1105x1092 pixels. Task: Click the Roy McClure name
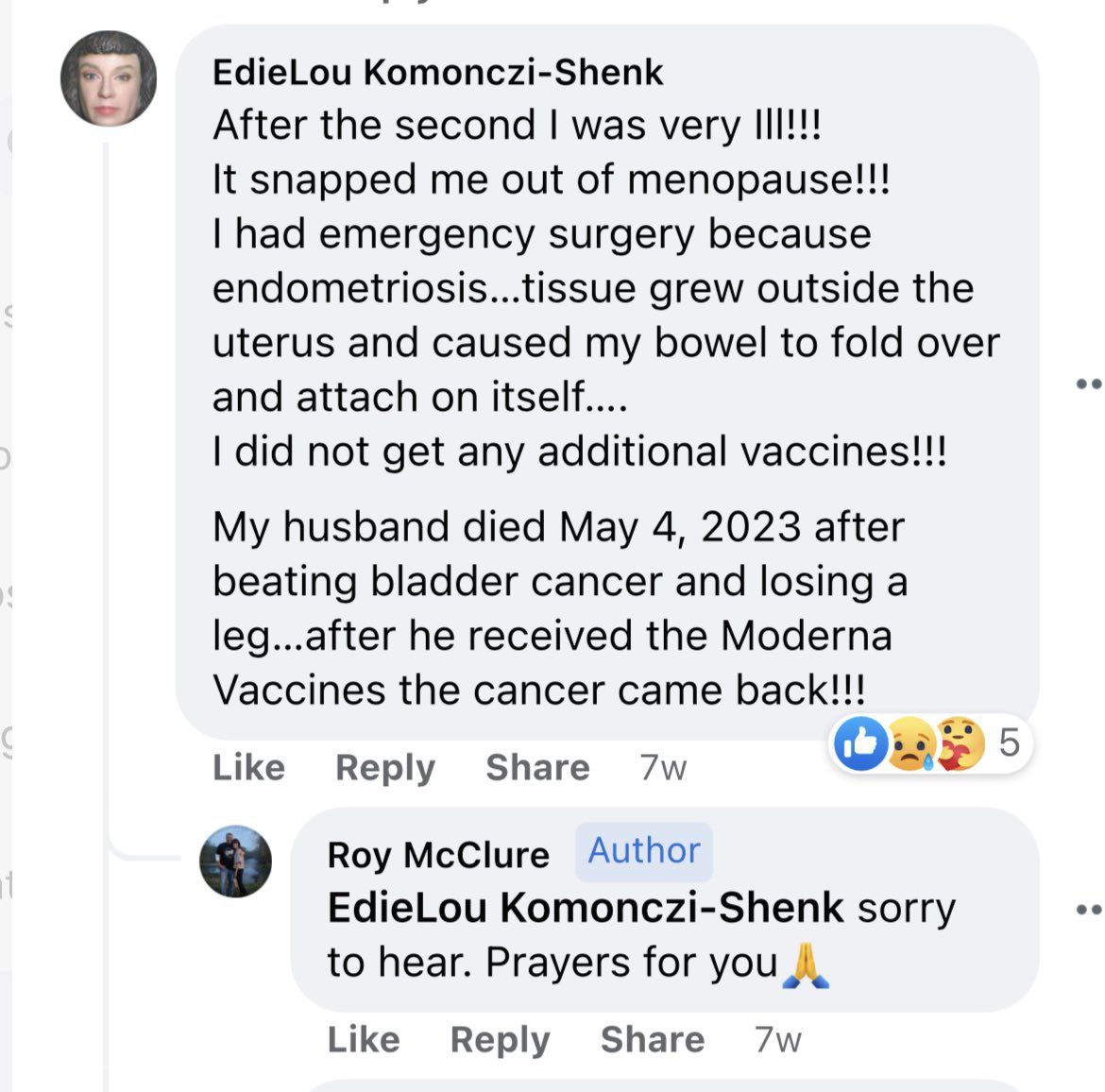(438, 855)
